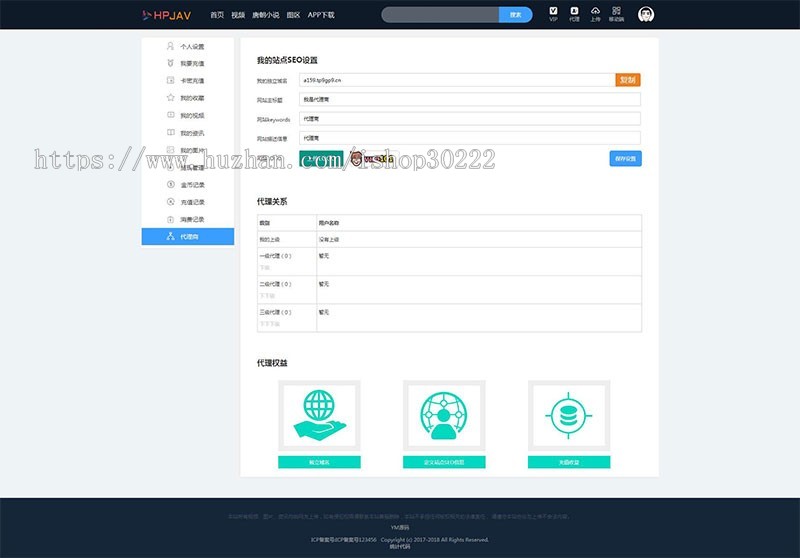Click the clock icon beside 充值记录
Viewport: 800px width, 558px height.
(170, 201)
